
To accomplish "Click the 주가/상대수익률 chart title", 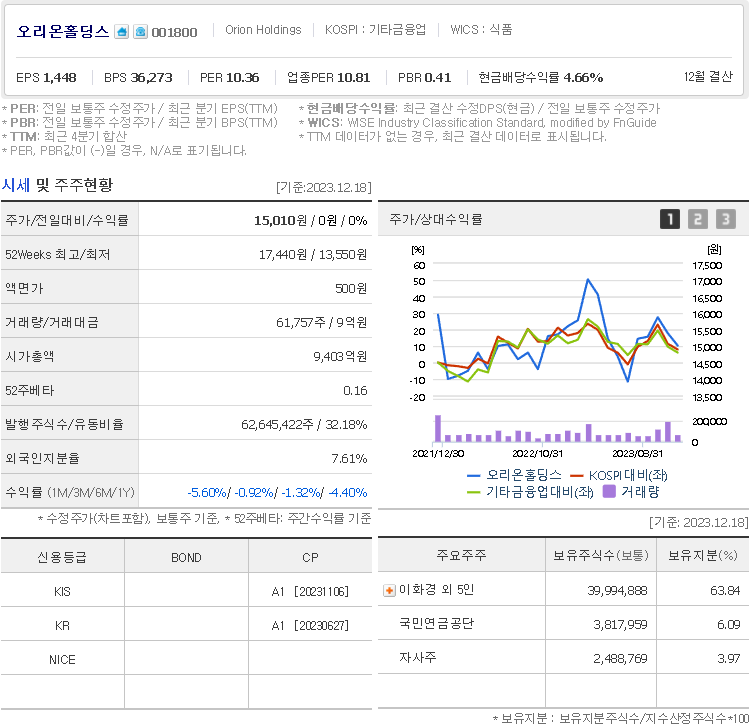I will tap(436, 220).
